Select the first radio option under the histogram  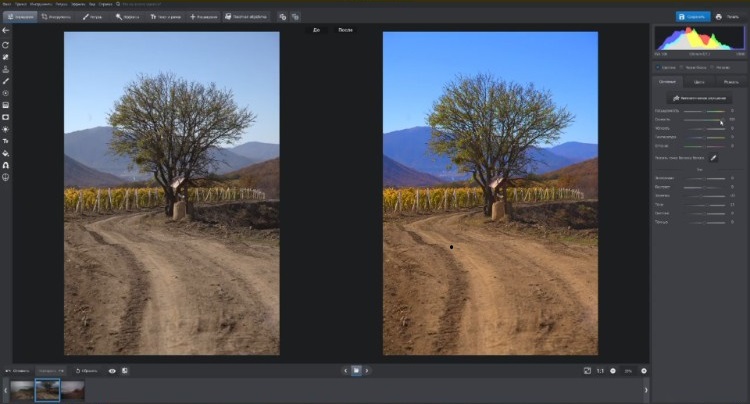[661, 67]
